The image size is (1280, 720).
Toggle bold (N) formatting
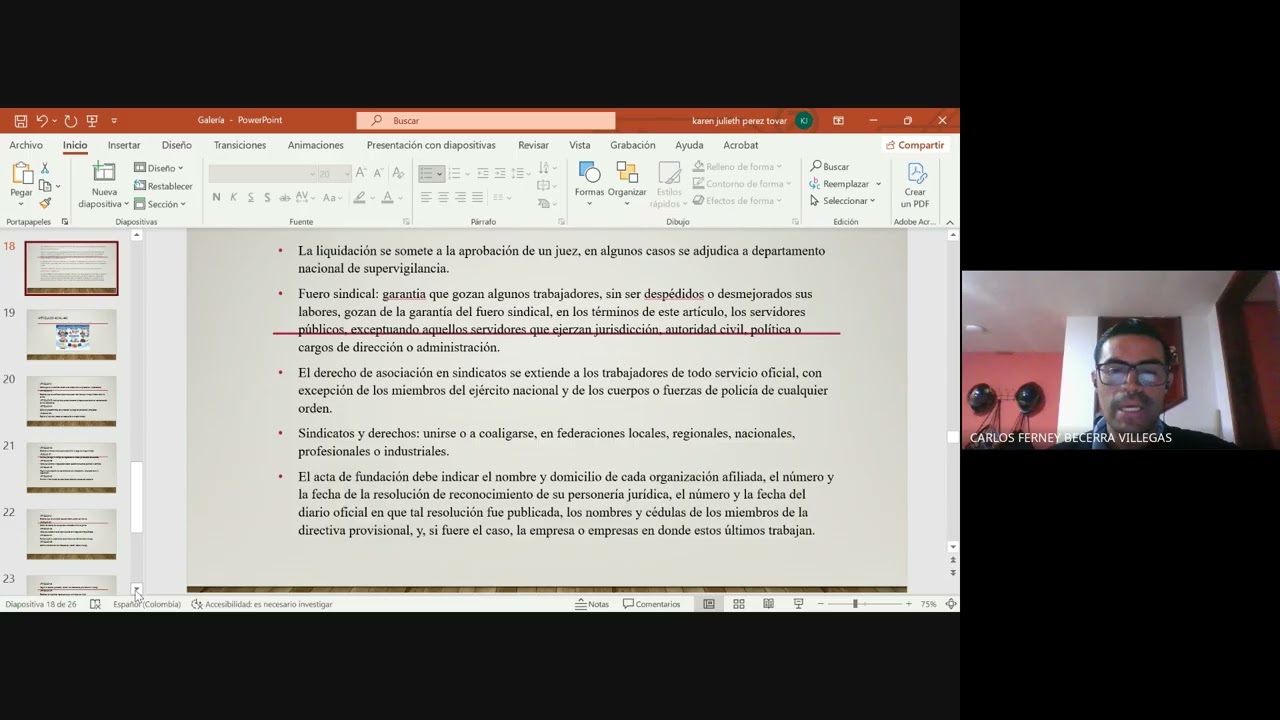coord(216,198)
